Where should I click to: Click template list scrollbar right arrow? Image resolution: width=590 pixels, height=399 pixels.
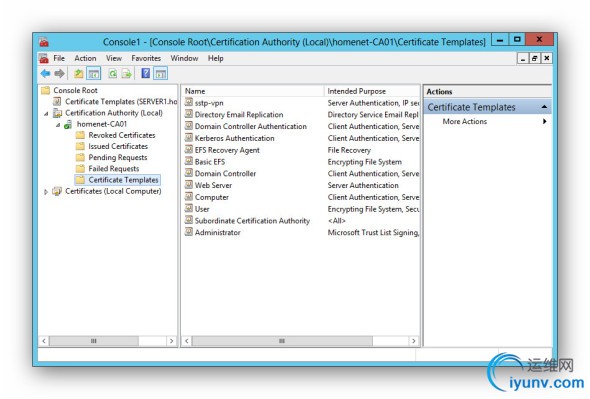[x=414, y=341]
